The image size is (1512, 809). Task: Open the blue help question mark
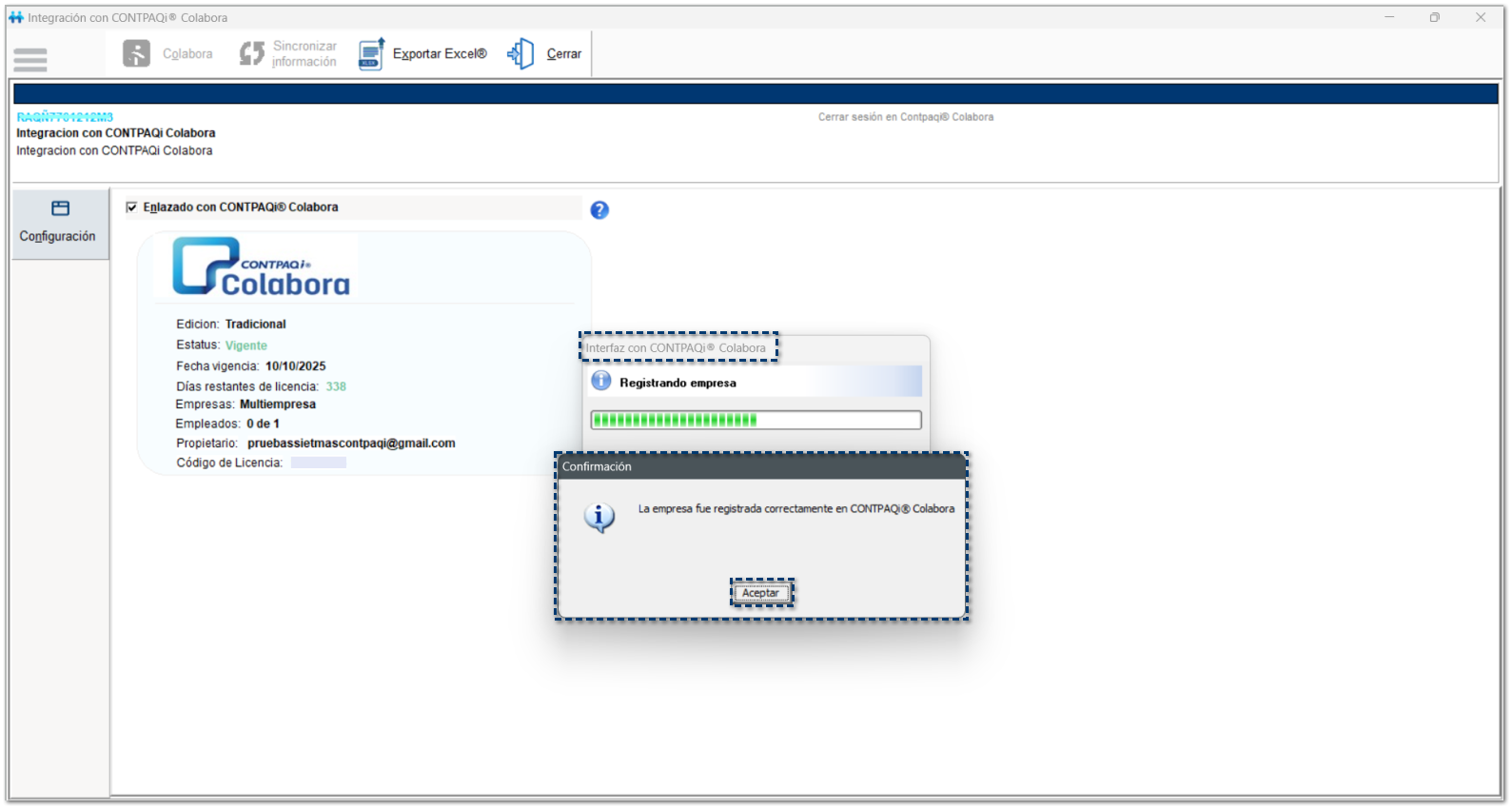tap(599, 210)
